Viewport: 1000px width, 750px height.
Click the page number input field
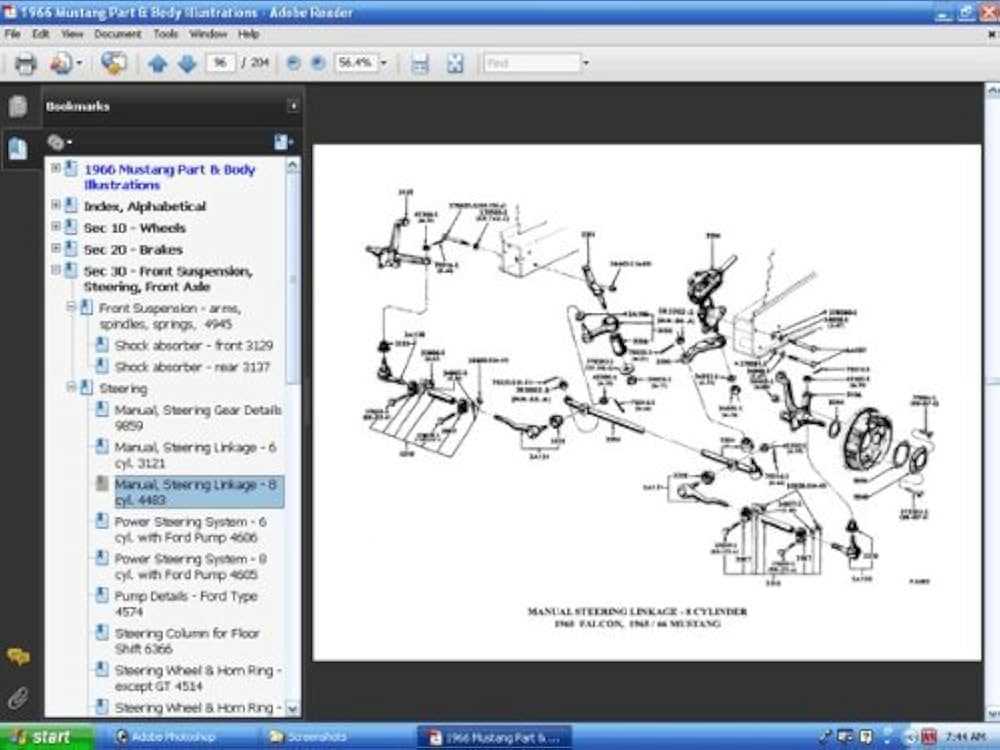(220, 62)
